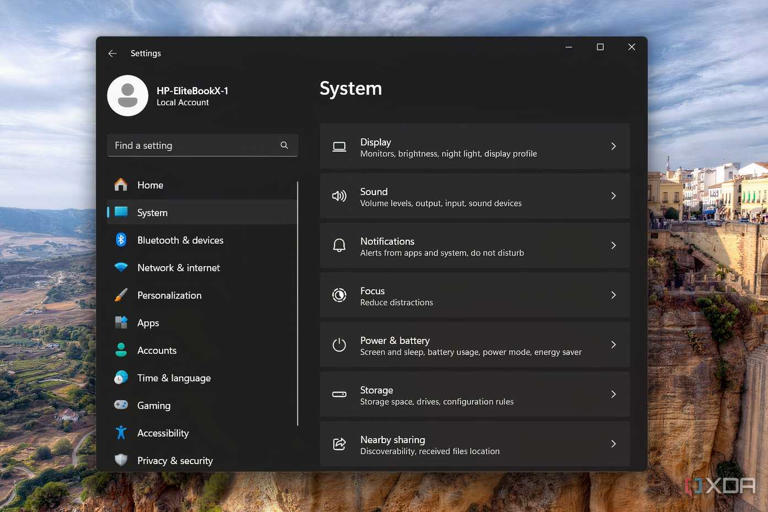Select System in the sidebar
Image resolution: width=768 pixels, height=512 pixels.
click(201, 212)
